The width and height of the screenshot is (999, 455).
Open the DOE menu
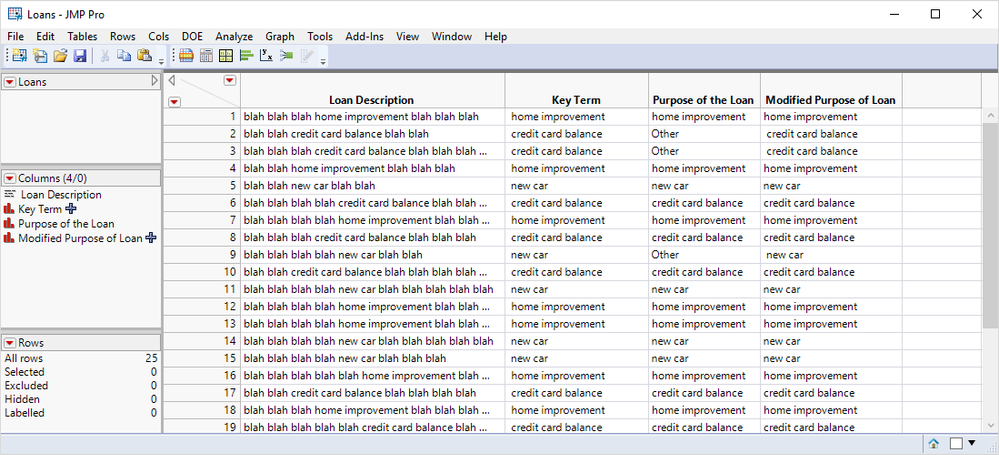click(x=192, y=36)
